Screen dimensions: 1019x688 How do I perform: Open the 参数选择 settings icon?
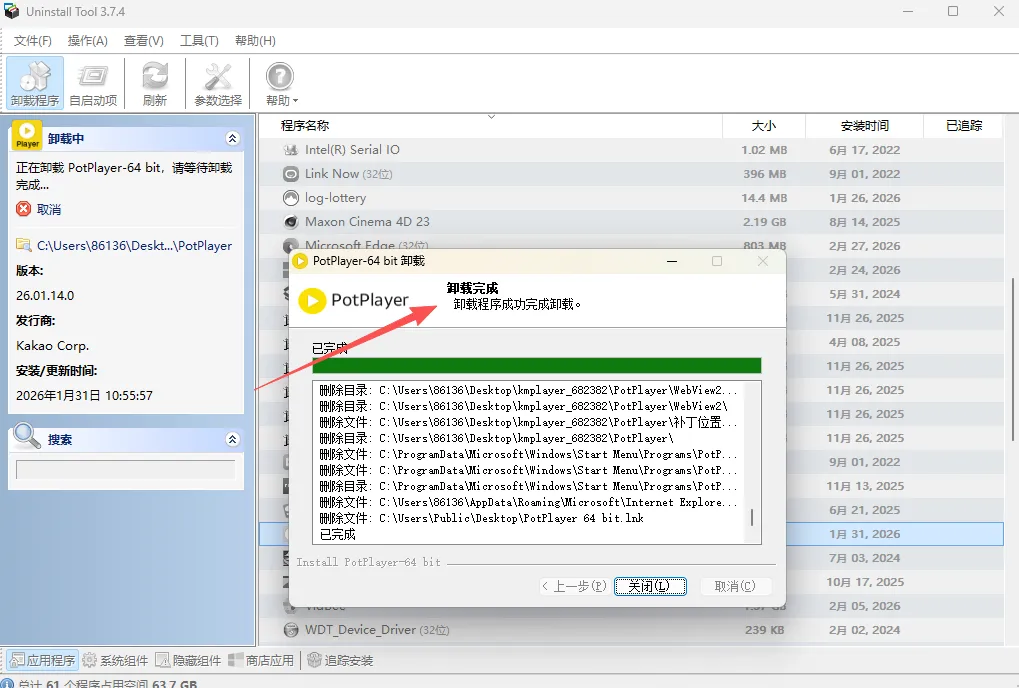218,83
